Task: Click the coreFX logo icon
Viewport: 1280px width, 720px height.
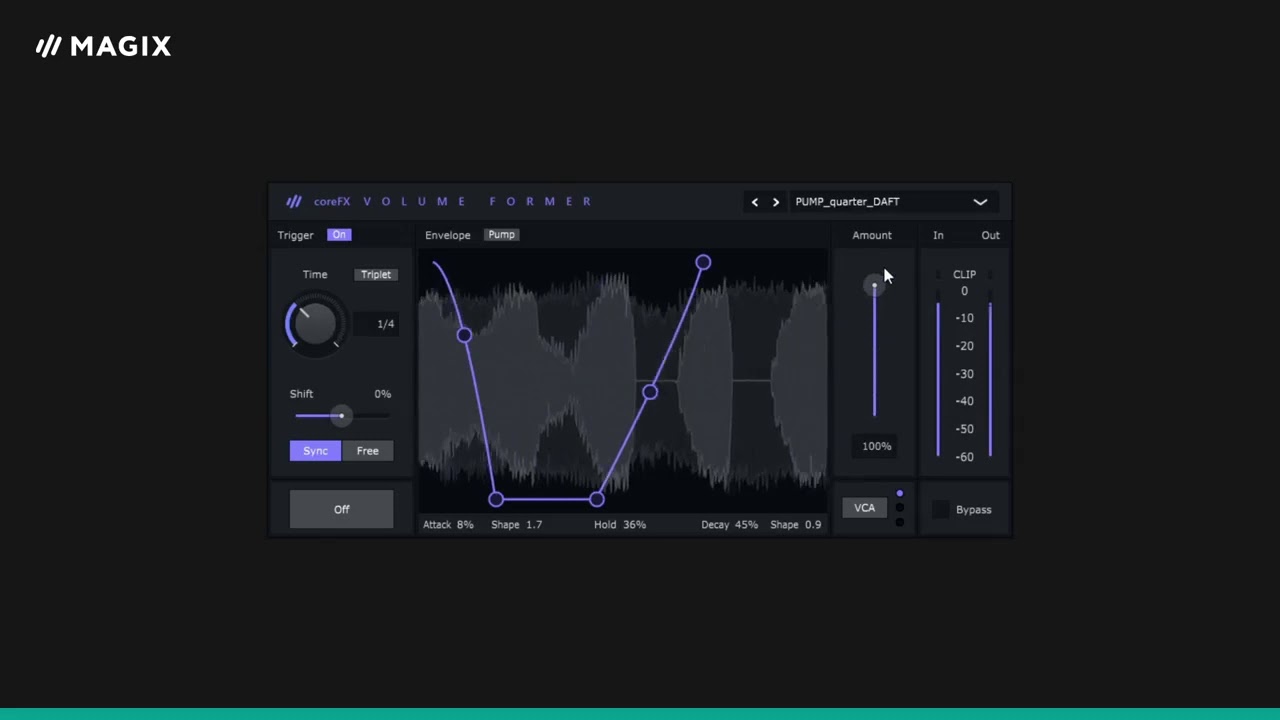Action: [294, 201]
